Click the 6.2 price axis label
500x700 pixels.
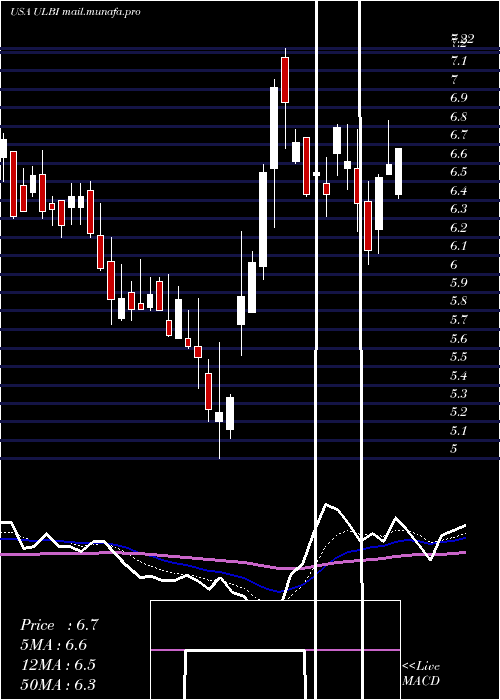(x=459, y=228)
